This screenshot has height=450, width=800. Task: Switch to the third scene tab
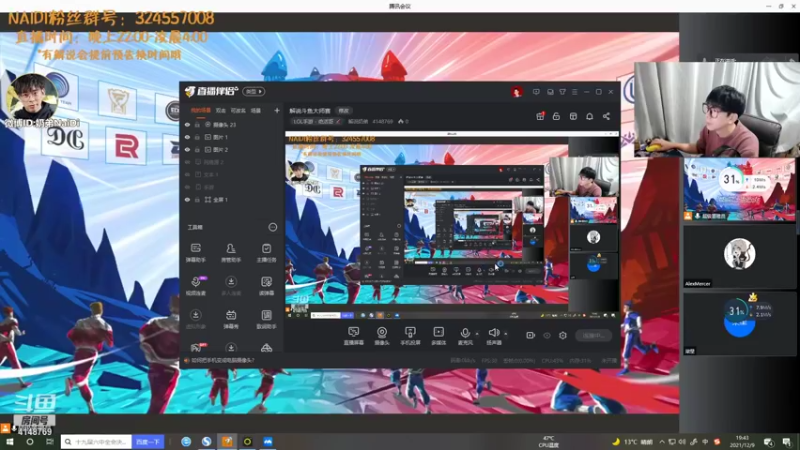(x=238, y=110)
